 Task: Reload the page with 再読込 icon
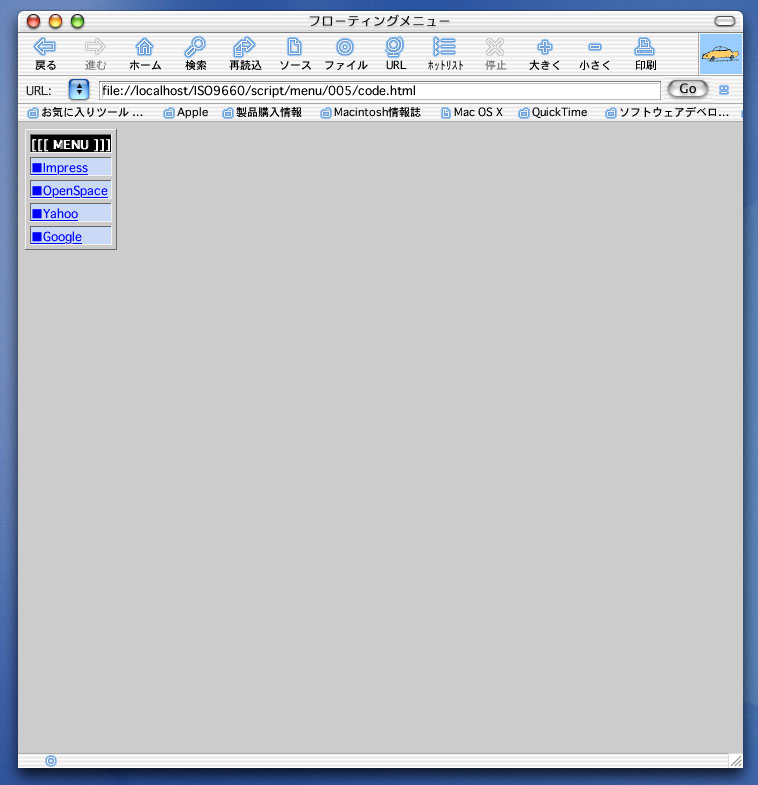[244, 47]
